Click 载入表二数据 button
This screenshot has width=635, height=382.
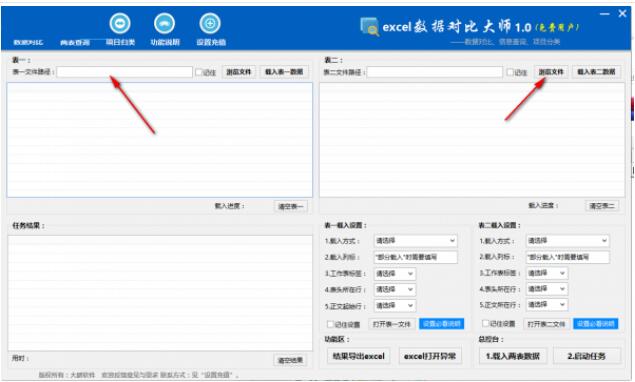(x=596, y=72)
